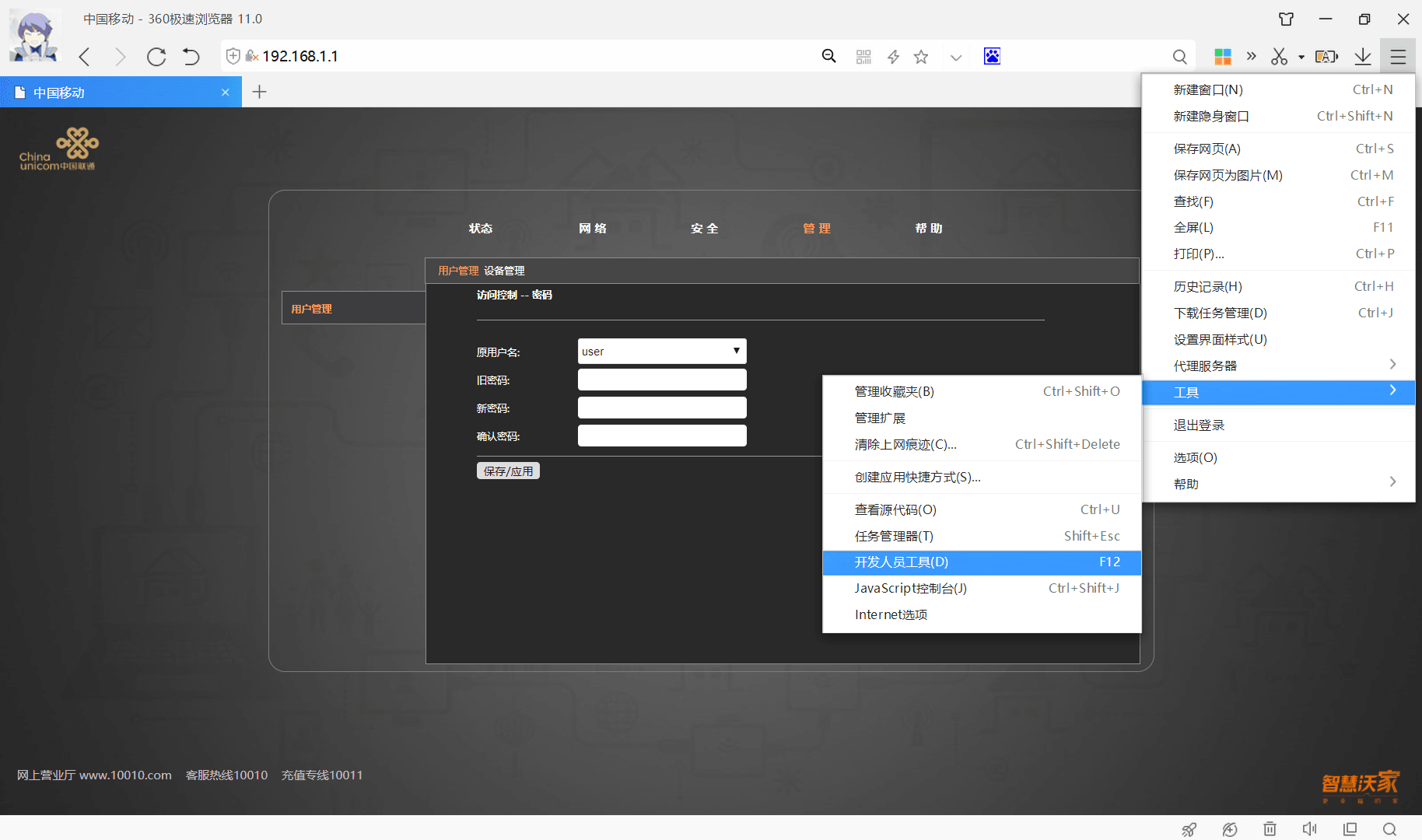Bookmark the page with the star icon
The width and height of the screenshot is (1422, 840).
(921, 57)
